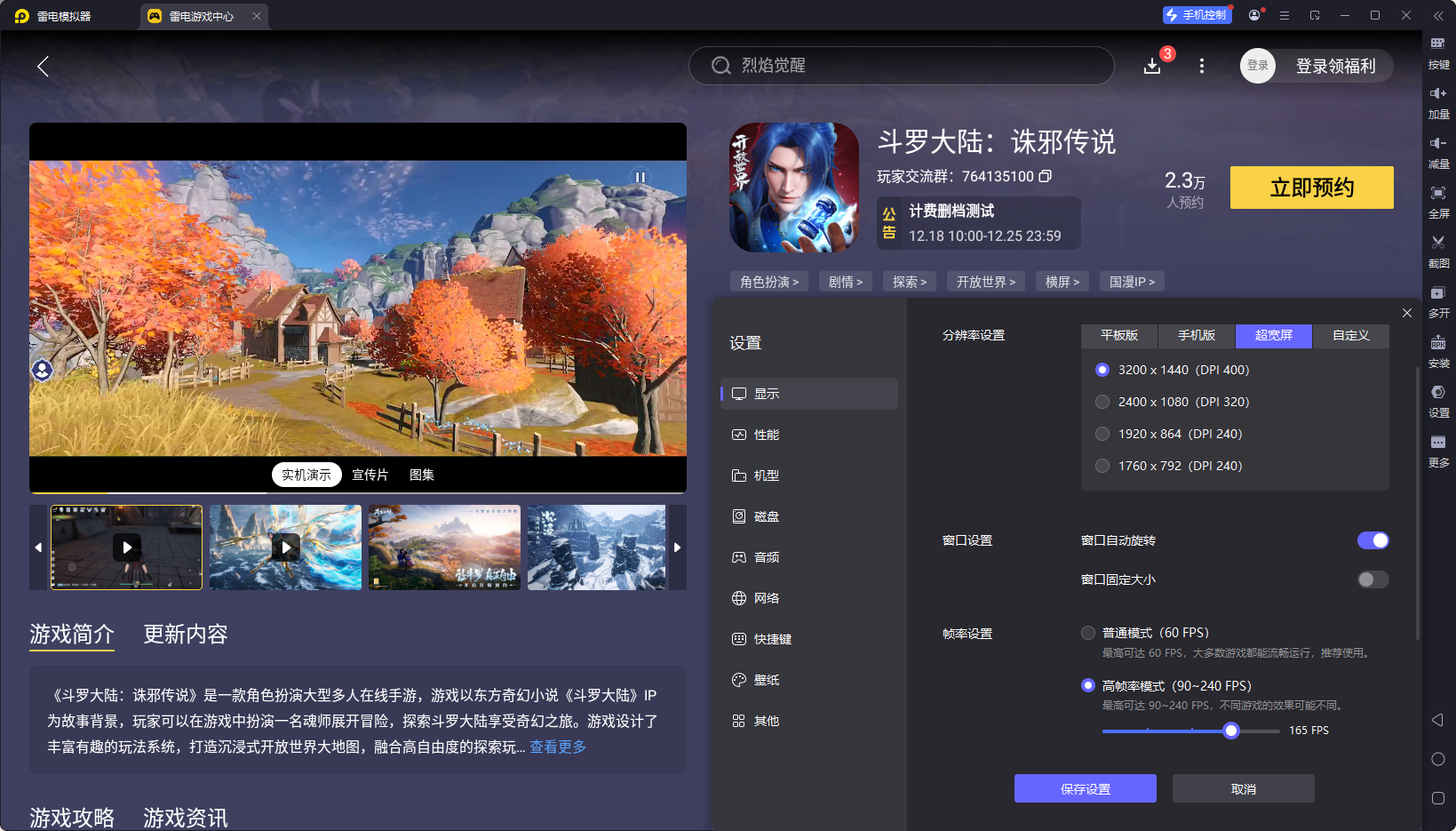Viewport: 1456px width, 831px height.
Task: Open 音频 audio settings in the settings menu
Action: [x=767, y=556]
